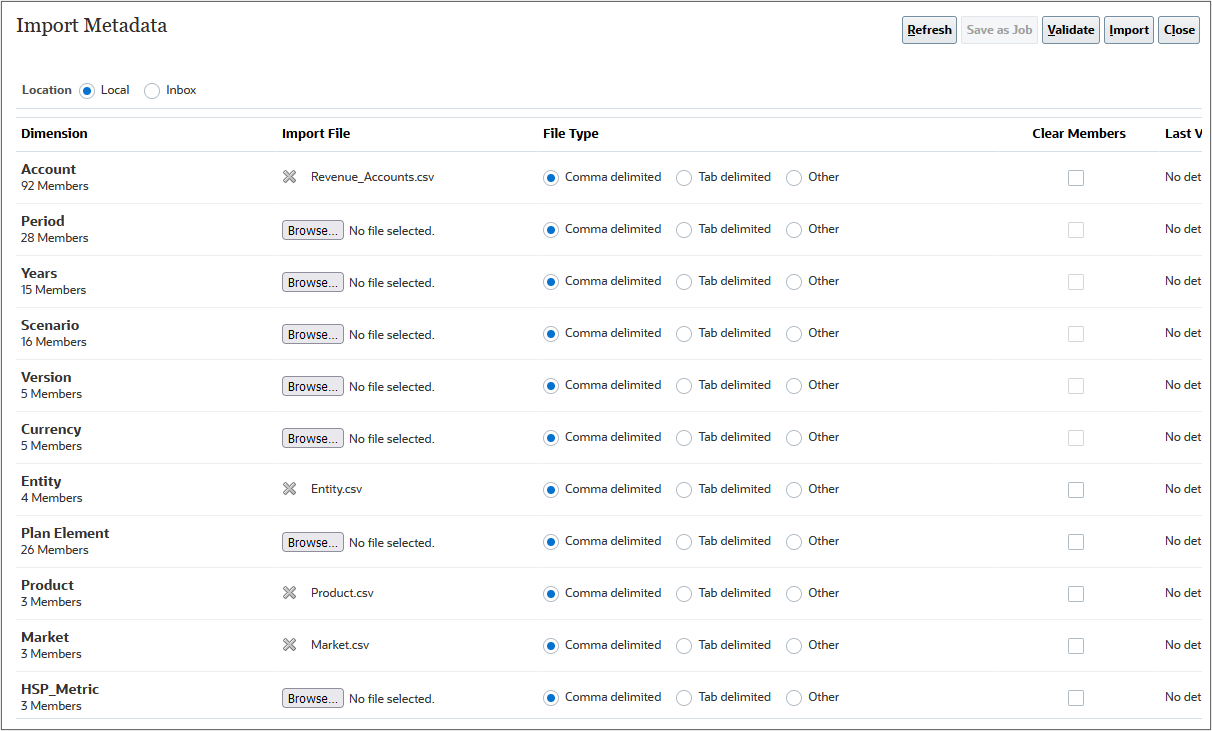This screenshot has height=731, width=1212.
Task: Tick Clear Members for the Product dimension
Action: (x=1075, y=593)
